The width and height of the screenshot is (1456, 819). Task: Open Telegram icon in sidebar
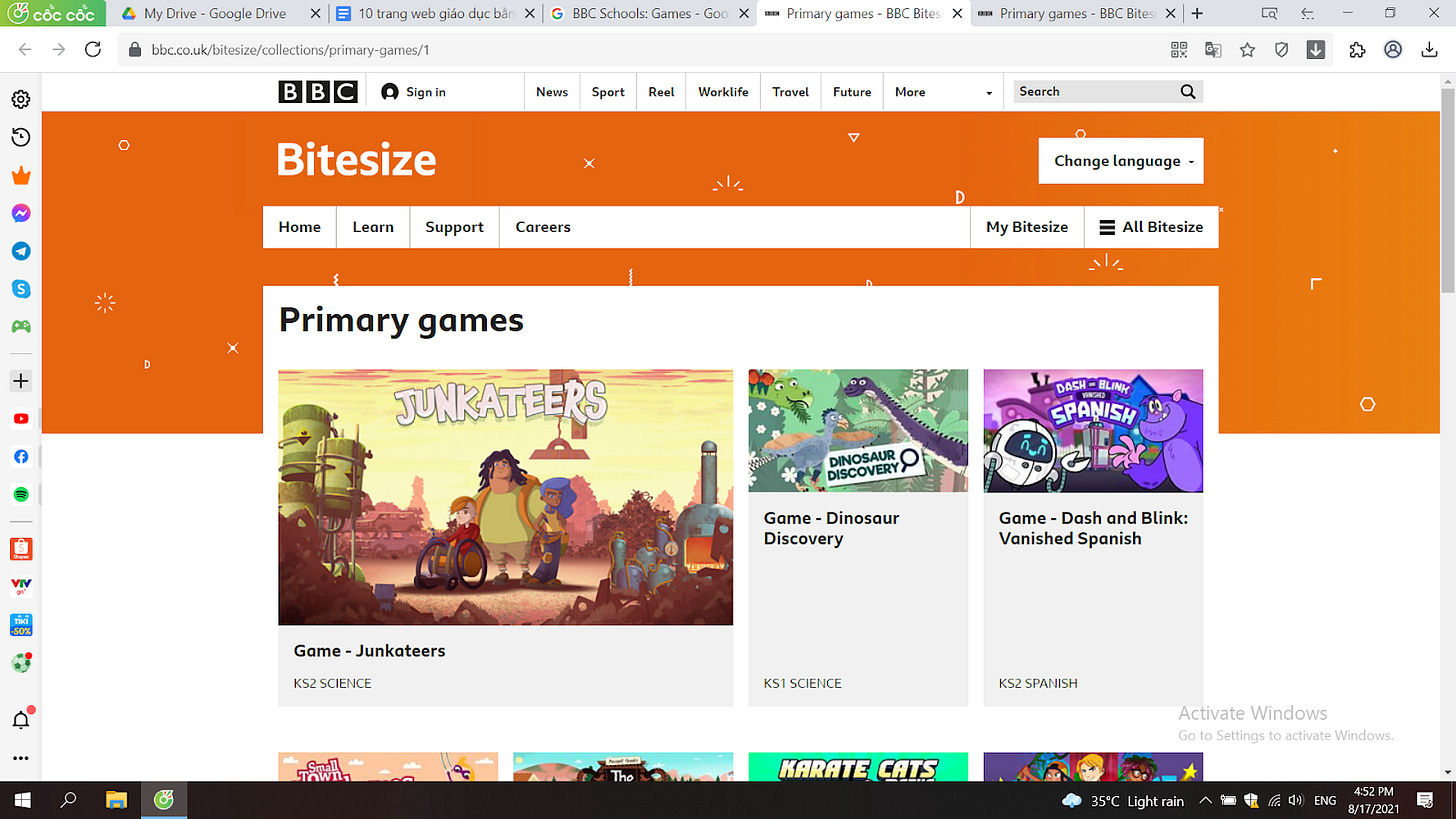point(21,251)
